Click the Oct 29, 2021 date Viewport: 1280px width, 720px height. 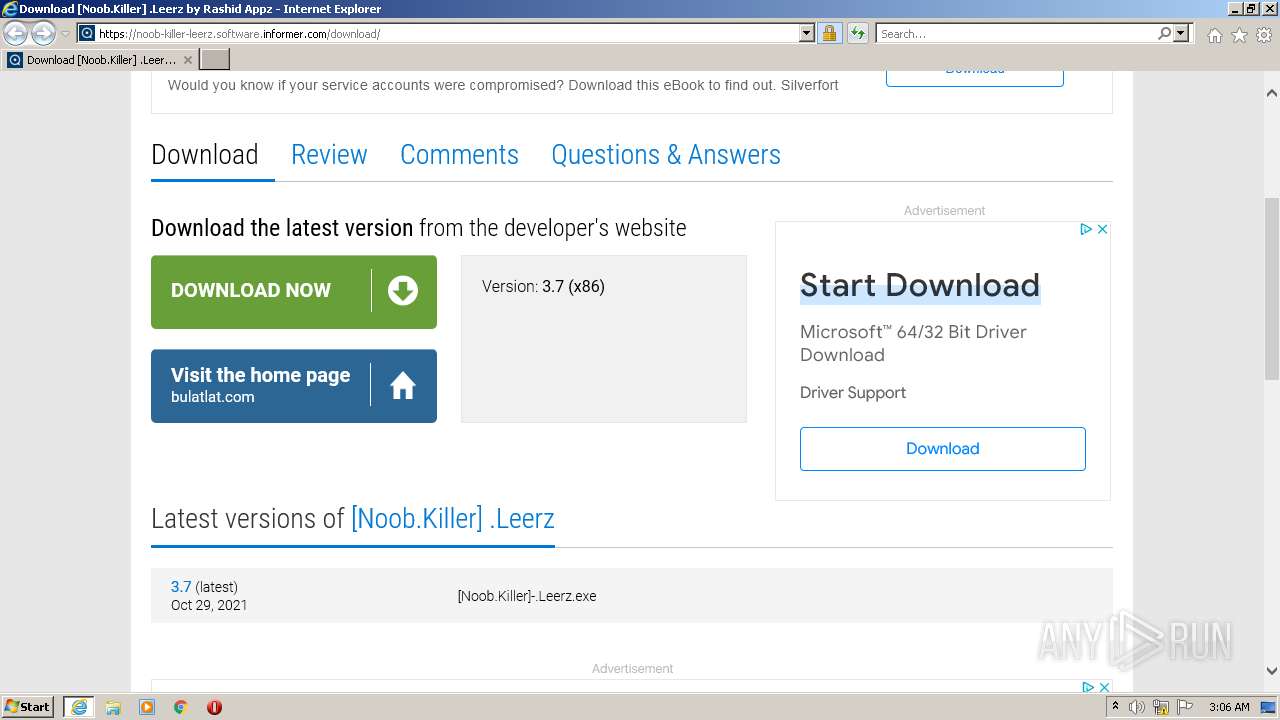tap(209, 605)
